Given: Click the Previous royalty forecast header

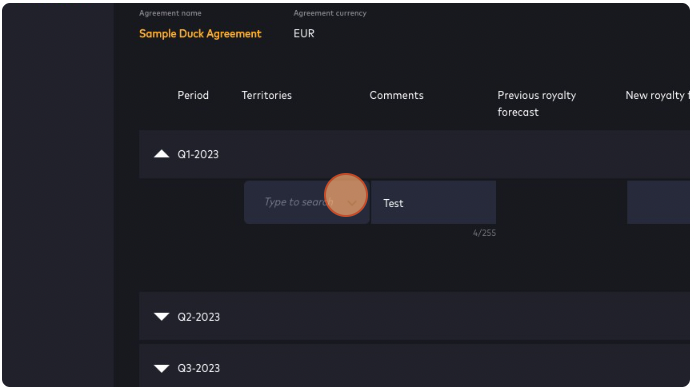Looking at the screenshot, I should (x=536, y=104).
